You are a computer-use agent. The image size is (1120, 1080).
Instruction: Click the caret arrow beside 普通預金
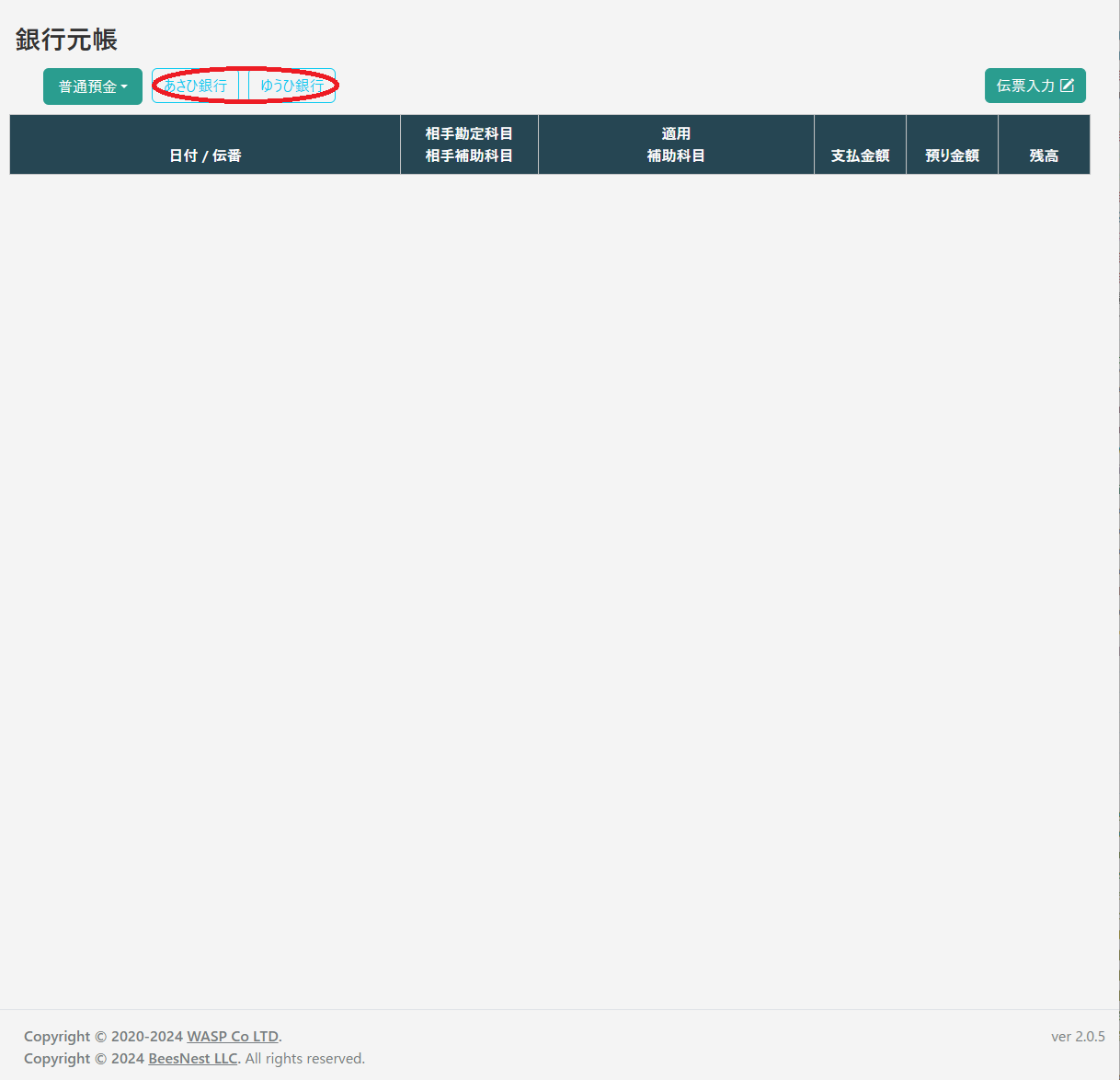(x=124, y=87)
